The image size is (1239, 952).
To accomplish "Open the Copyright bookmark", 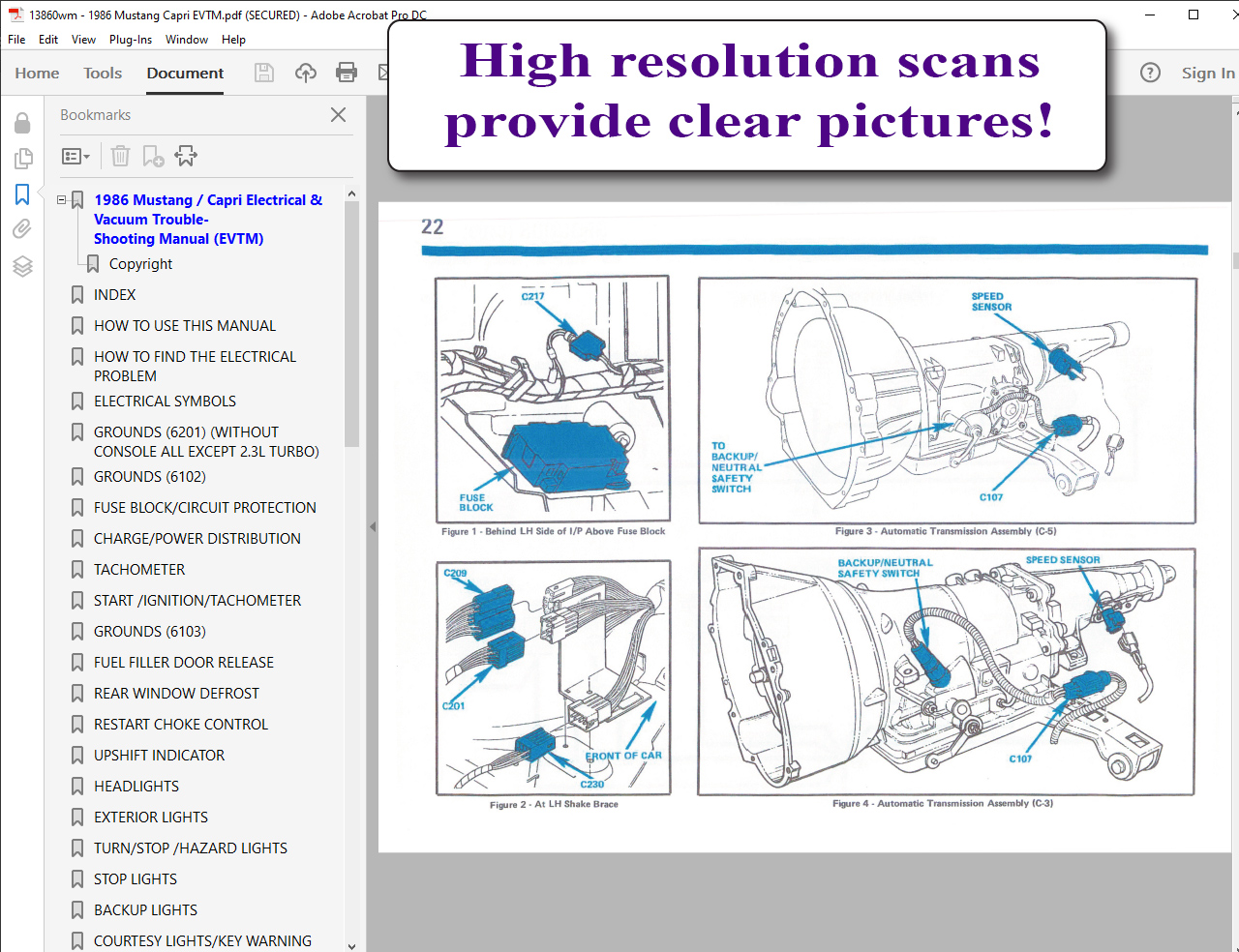I will point(140,264).
